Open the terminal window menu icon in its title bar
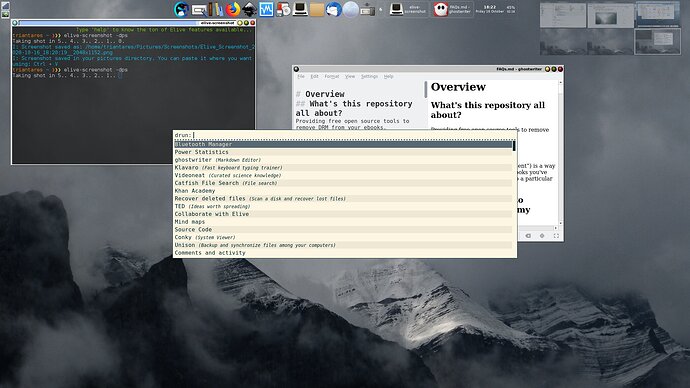The height and width of the screenshot is (388, 690). pos(15,23)
